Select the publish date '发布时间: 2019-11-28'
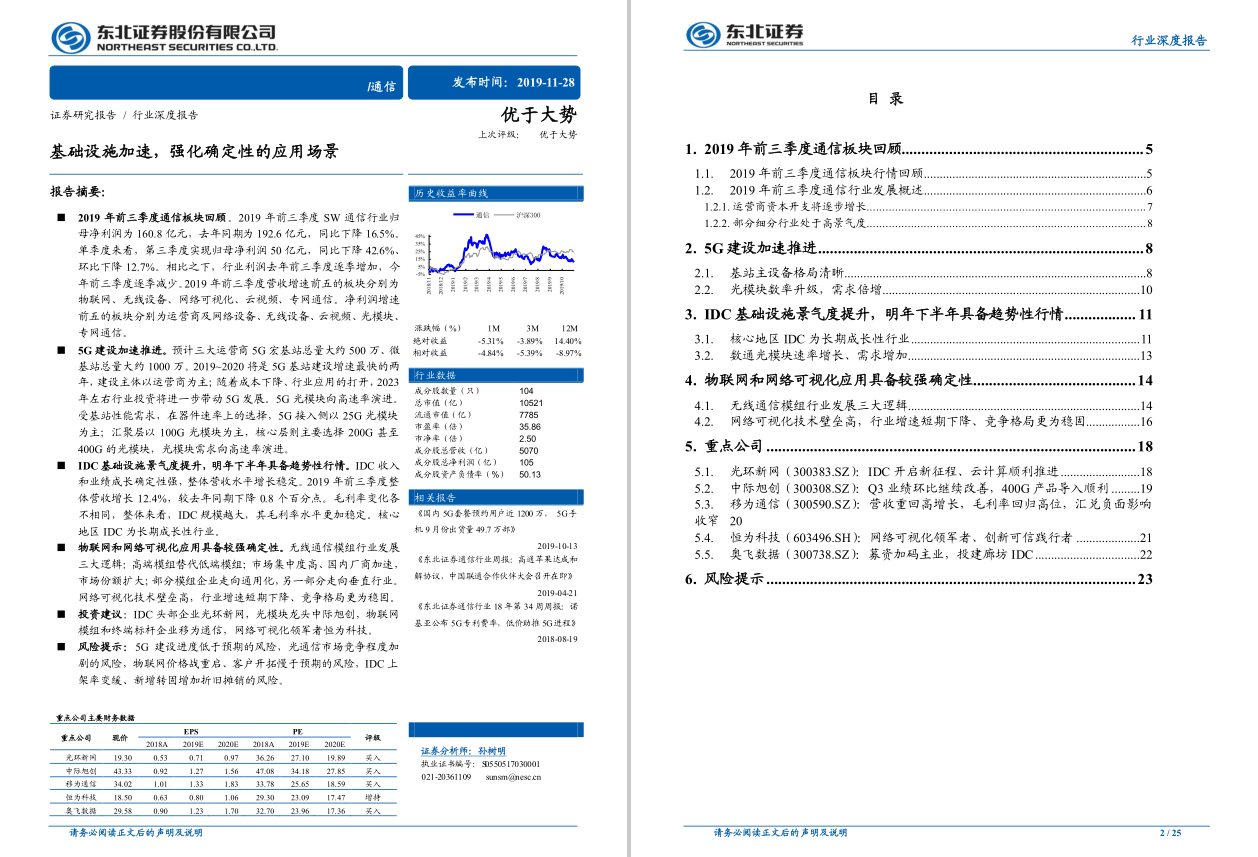Viewport: 1258px width, 857px height. [514, 83]
